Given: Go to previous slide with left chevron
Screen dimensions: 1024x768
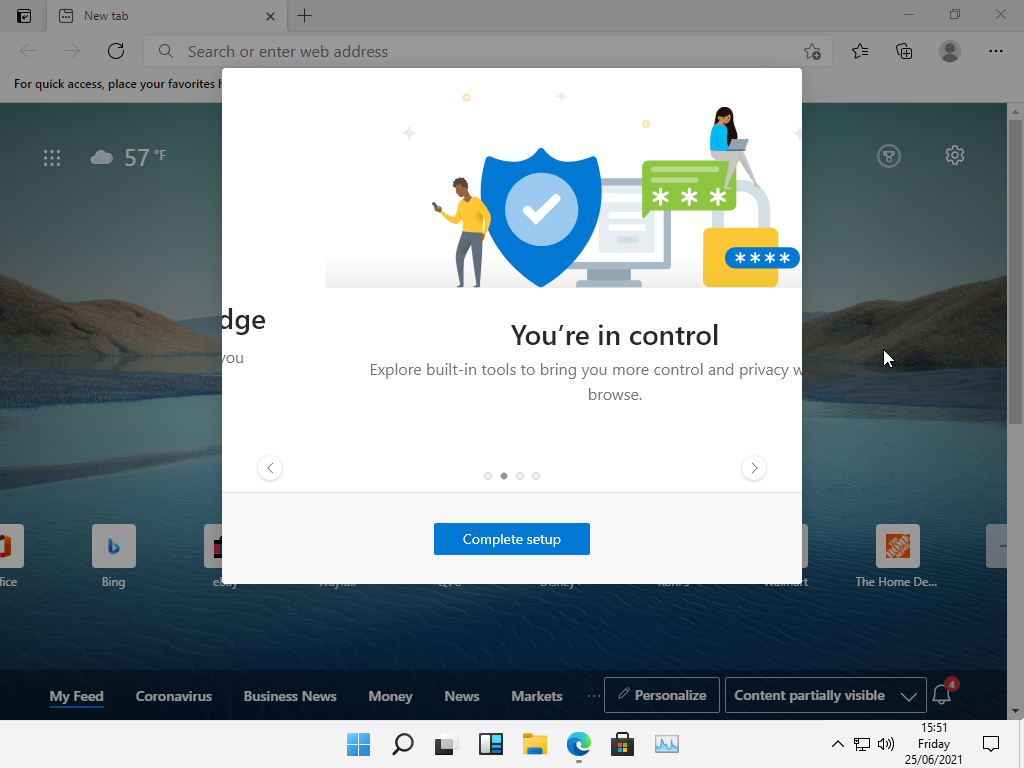Looking at the screenshot, I should click(270, 468).
